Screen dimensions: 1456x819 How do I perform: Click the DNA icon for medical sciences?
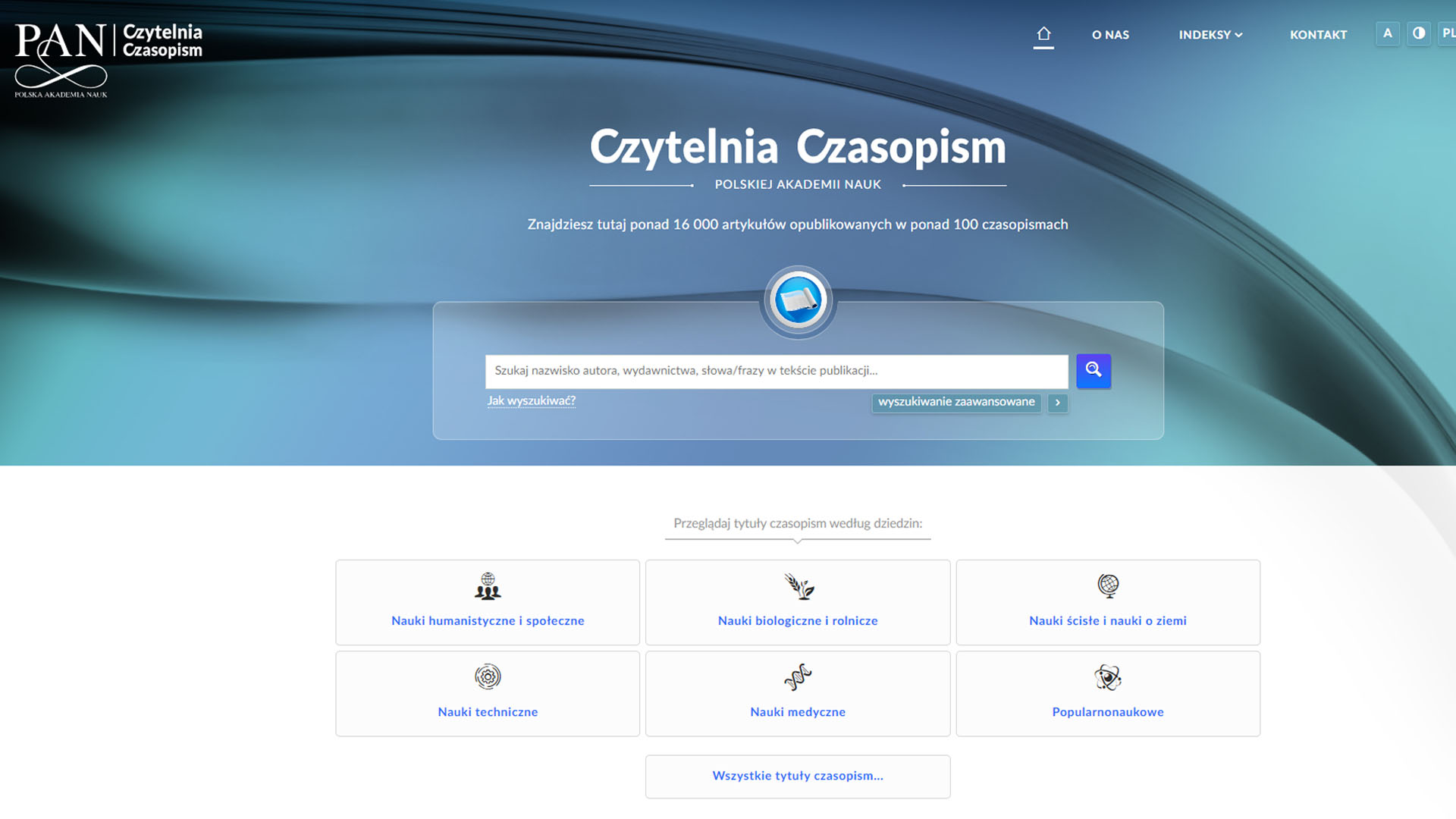click(x=798, y=677)
